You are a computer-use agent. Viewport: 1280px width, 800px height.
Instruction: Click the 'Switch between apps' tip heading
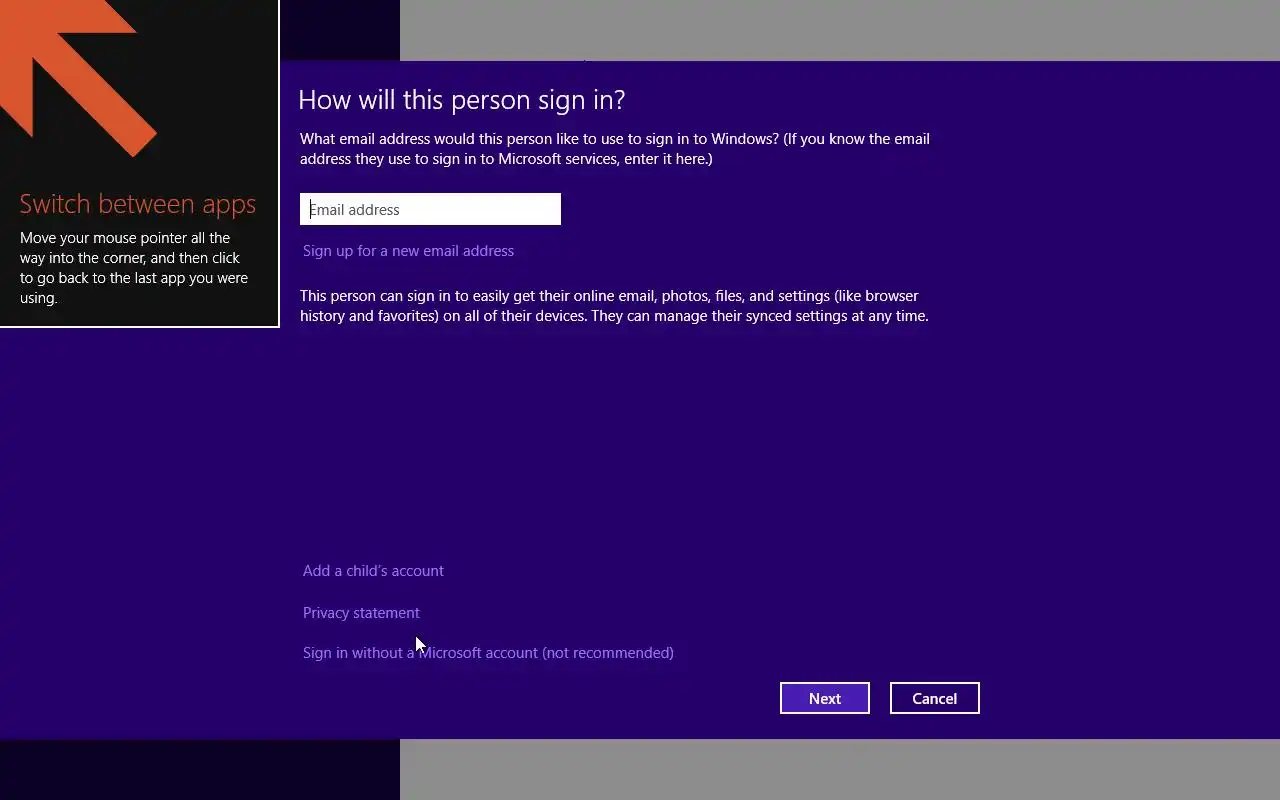(138, 204)
